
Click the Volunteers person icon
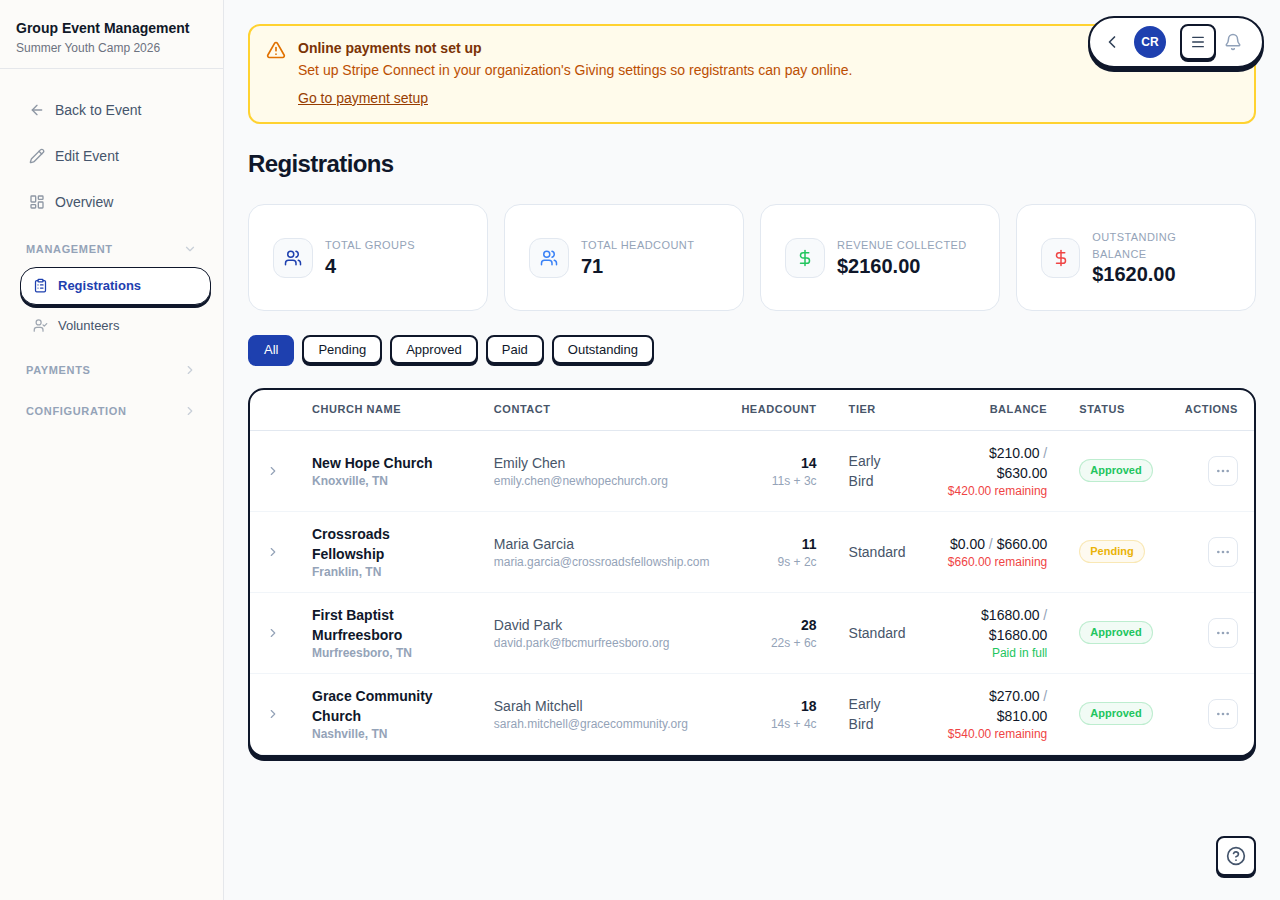click(39, 325)
